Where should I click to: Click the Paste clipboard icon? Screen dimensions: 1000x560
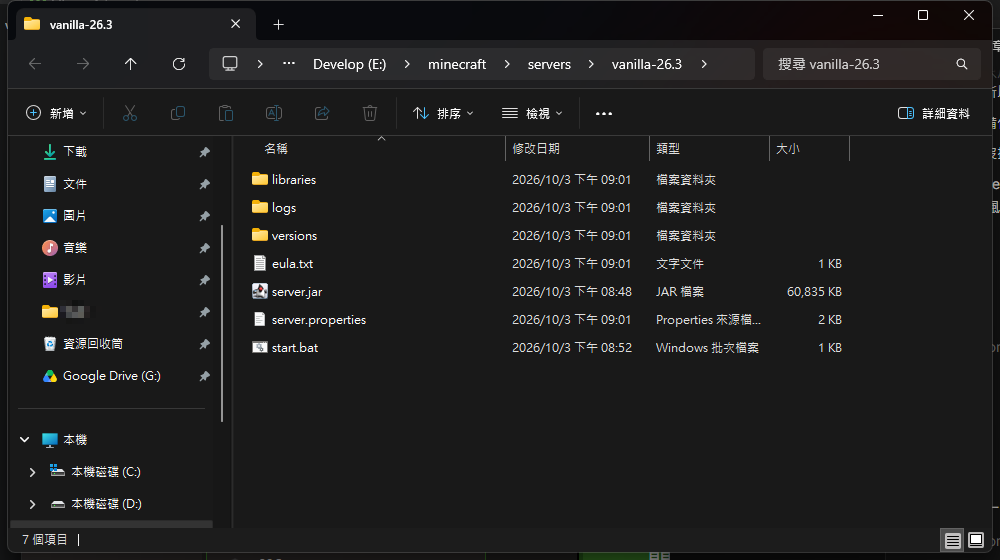(x=226, y=114)
